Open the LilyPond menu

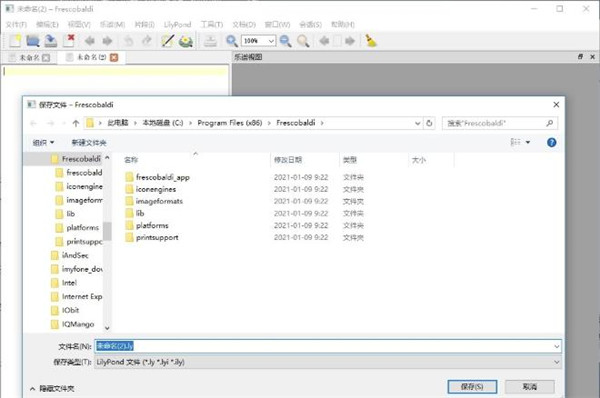pos(177,24)
